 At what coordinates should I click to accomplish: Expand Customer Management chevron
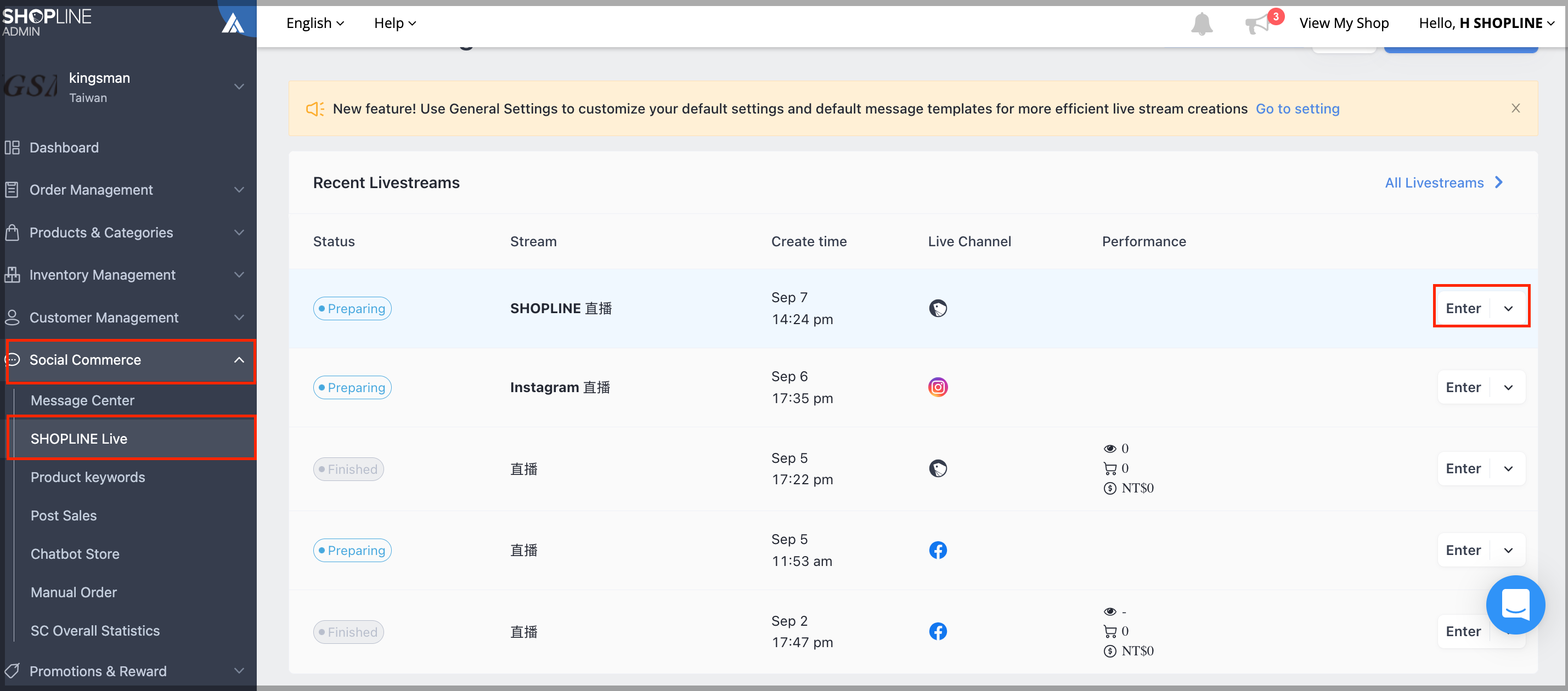(239, 318)
